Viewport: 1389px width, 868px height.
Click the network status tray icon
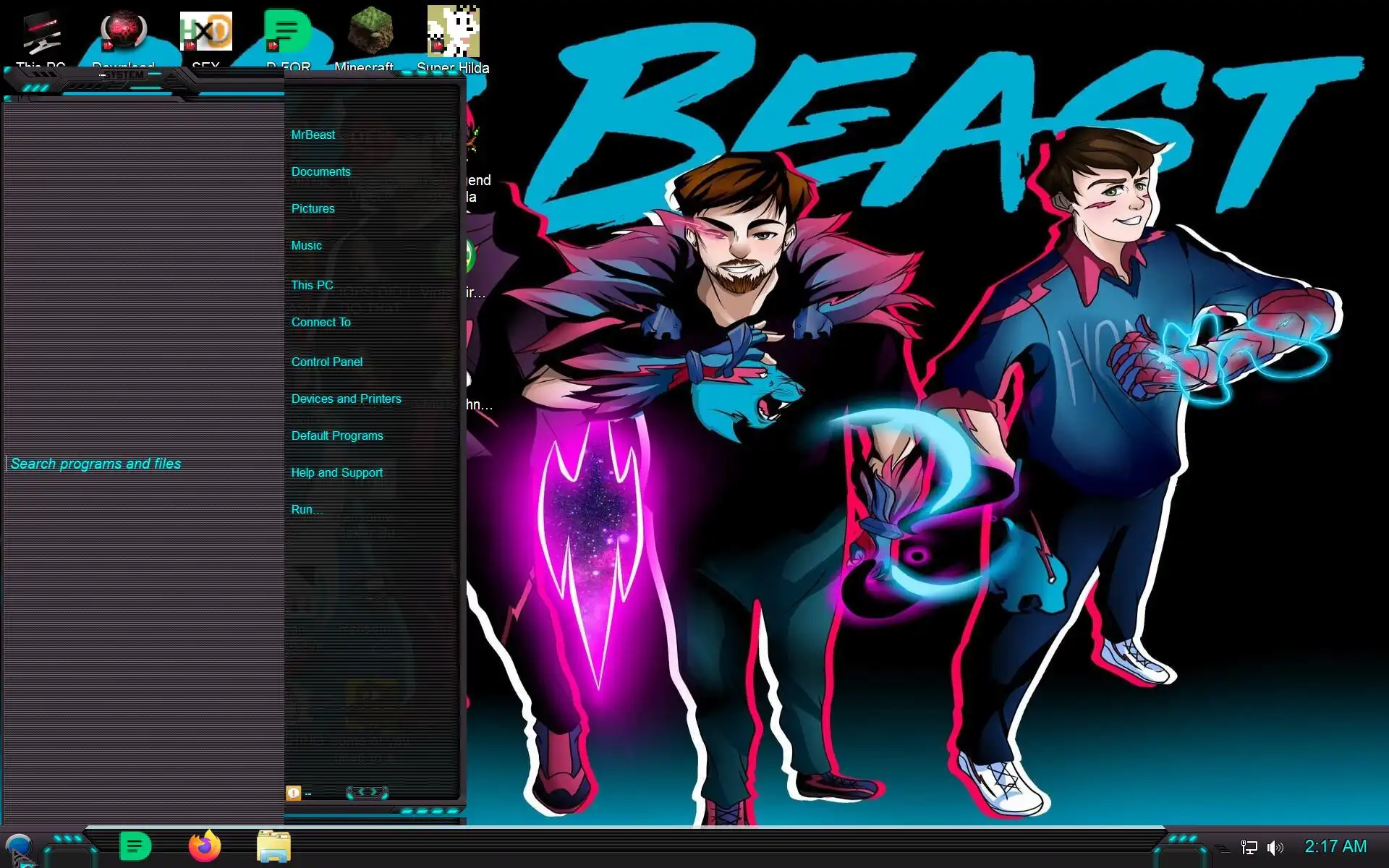1249,847
